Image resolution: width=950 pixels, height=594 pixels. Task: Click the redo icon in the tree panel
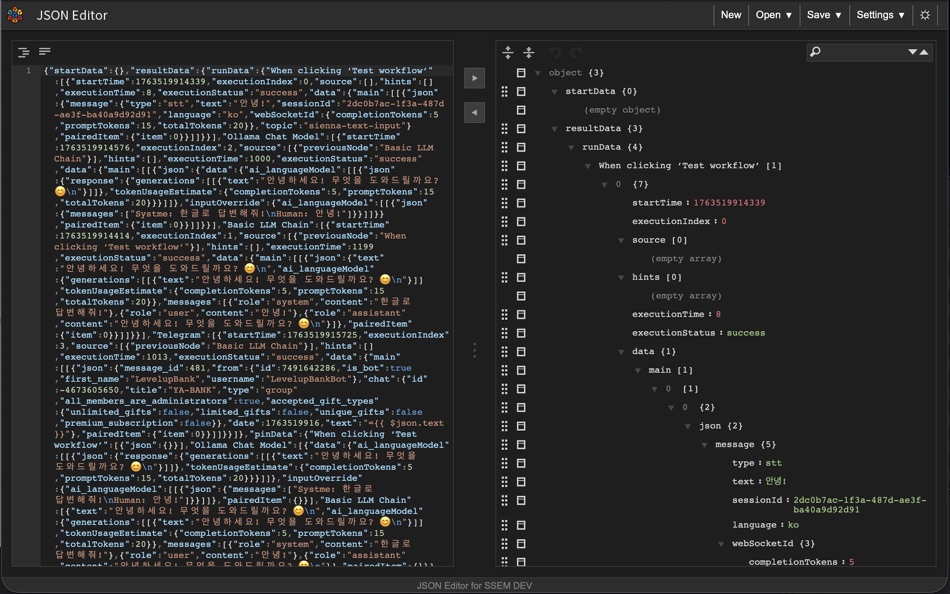coord(577,53)
